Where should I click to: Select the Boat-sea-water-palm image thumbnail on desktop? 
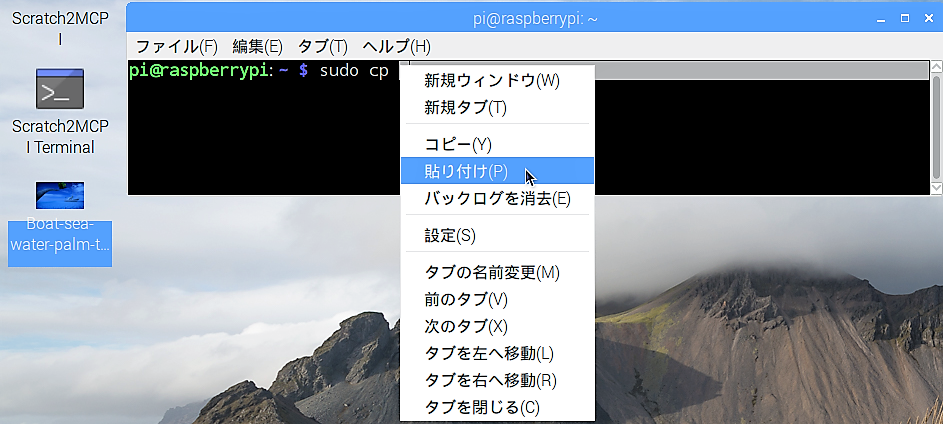[x=60, y=195]
